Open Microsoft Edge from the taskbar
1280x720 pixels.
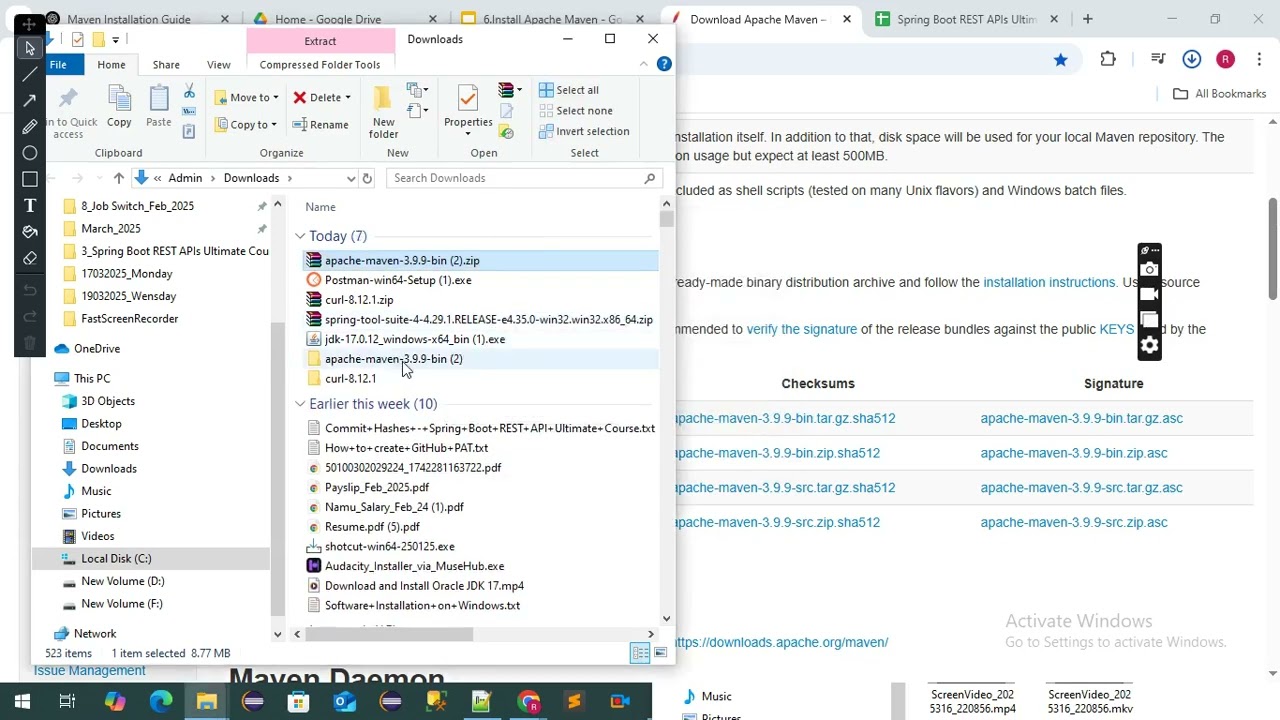tap(161, 701)
